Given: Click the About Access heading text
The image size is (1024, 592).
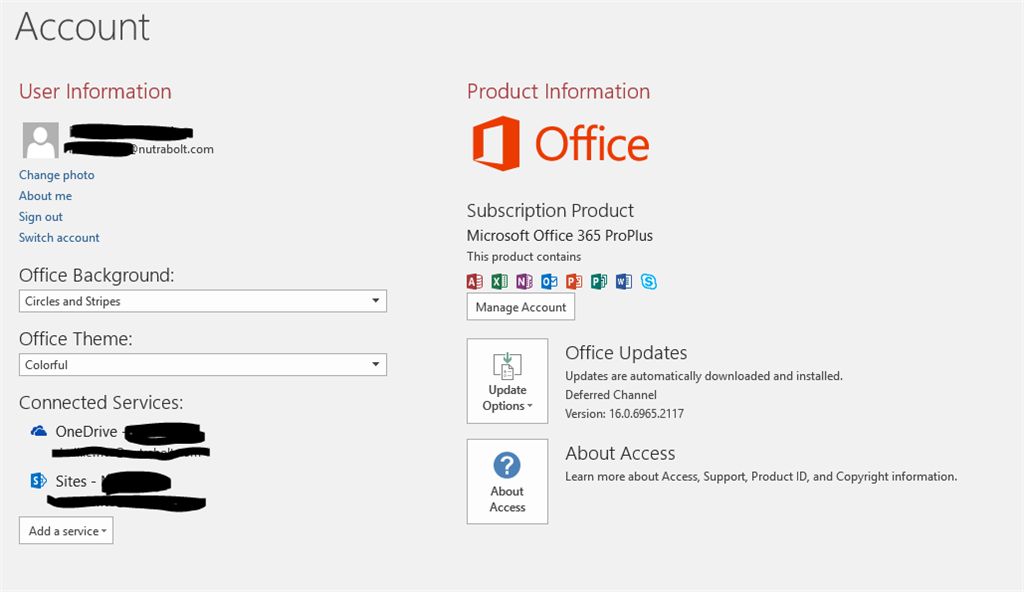Looking at the screenshot, I should pos(620,453).
